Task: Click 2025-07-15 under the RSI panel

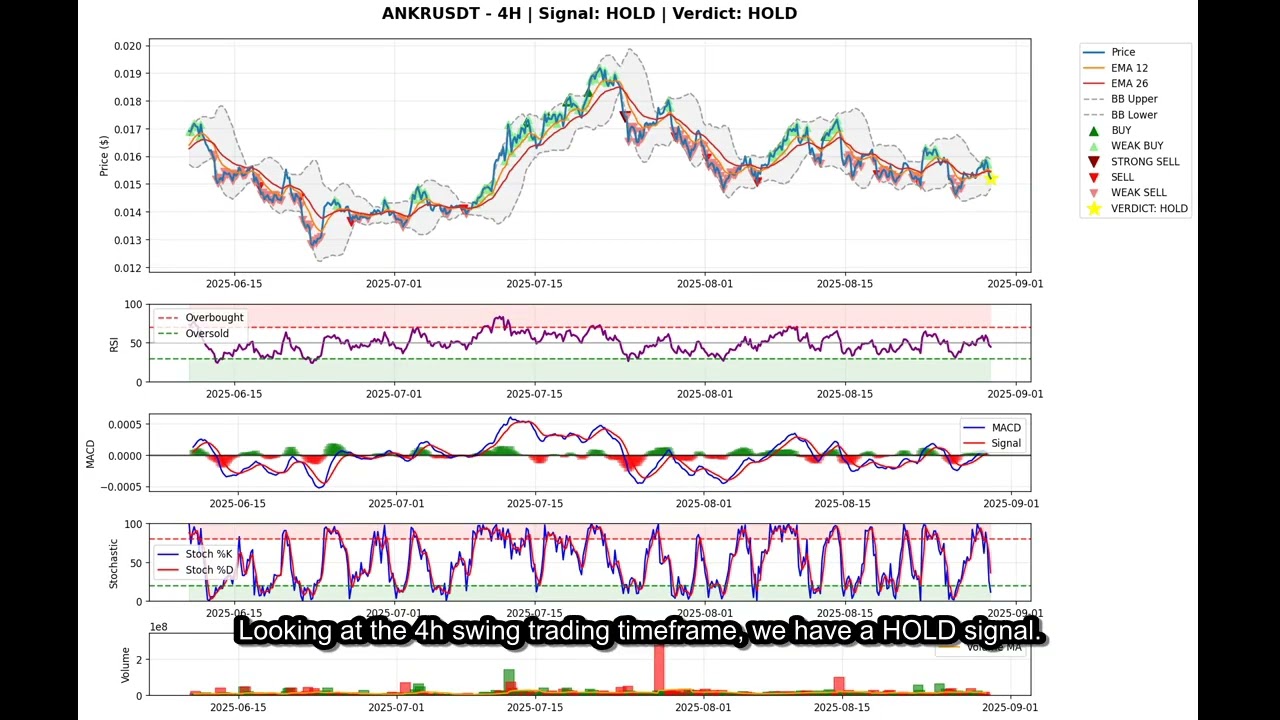Action: click(x=534, y=394)
